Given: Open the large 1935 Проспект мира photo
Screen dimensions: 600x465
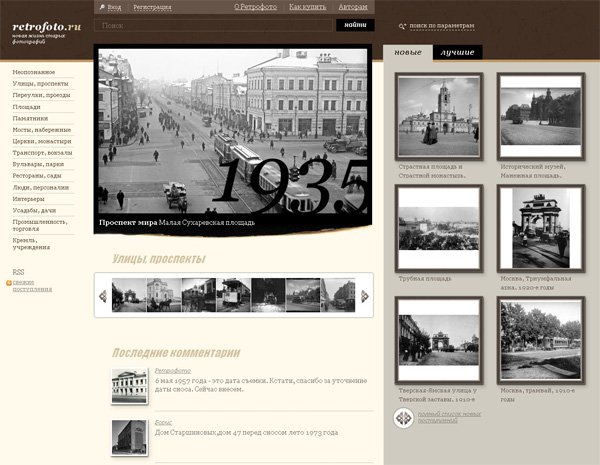Looking at the screenshot, I should coord(233,131).
